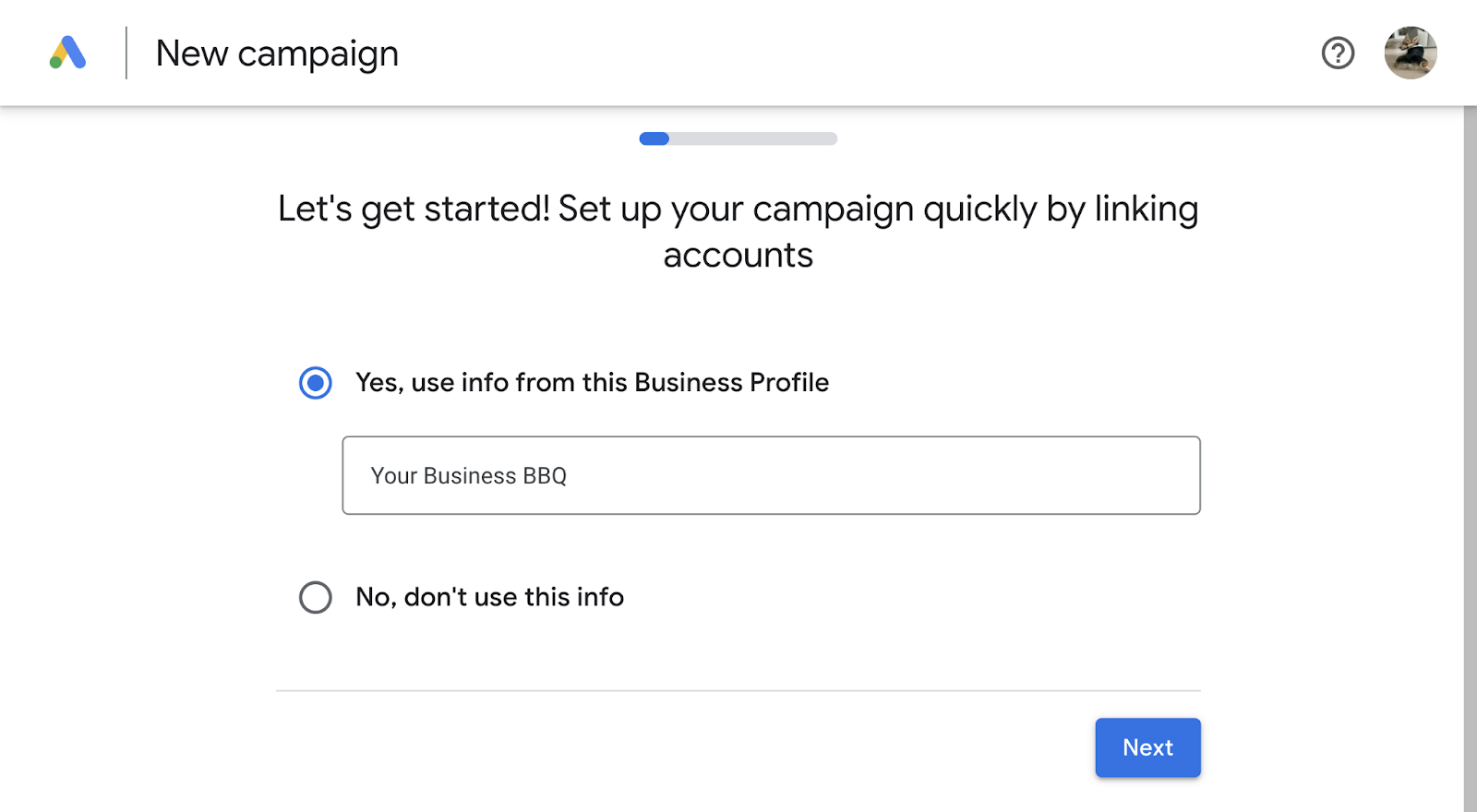Screen dimensions: 1477x812
Task: Click the campaign setup progress bar
Action: tap(738, 138)
